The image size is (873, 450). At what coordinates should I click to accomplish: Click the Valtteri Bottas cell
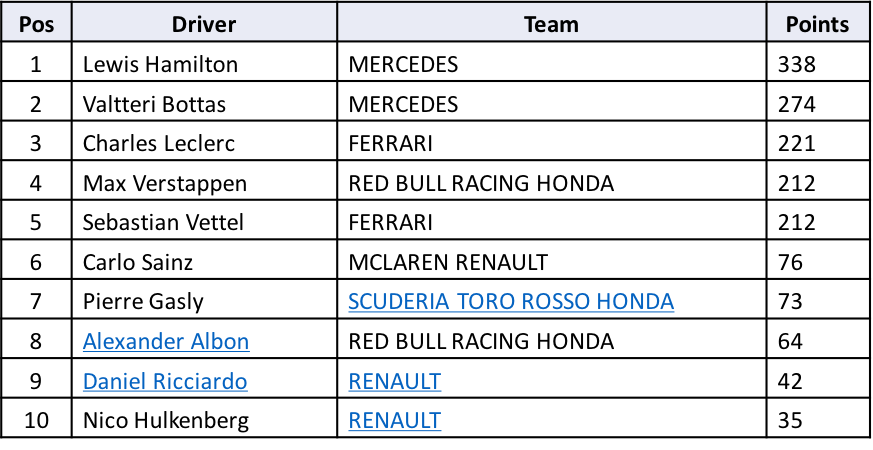tap(204, 104)
